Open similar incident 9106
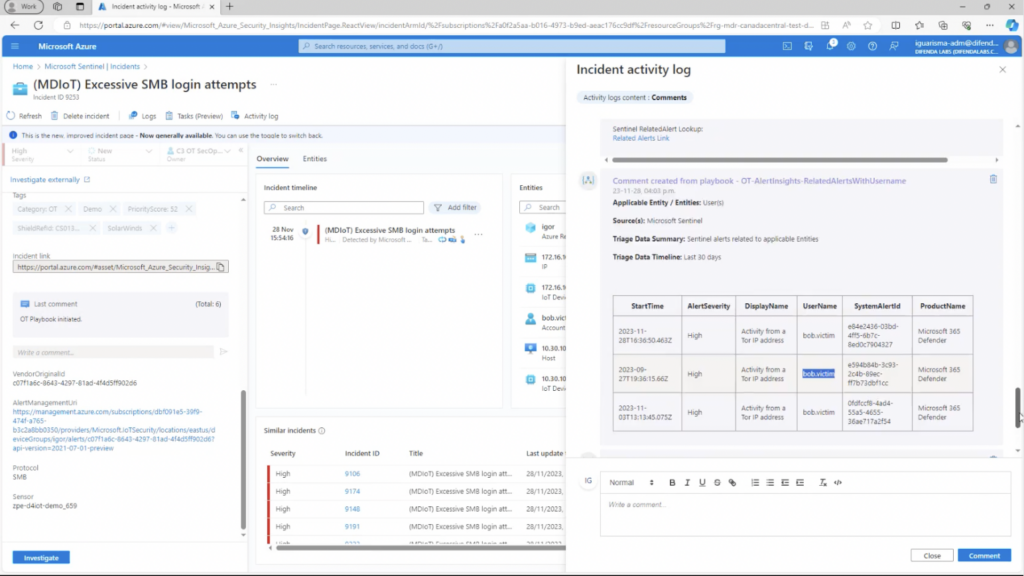Screen dimensions: 1024x576 tap(352, 473)
